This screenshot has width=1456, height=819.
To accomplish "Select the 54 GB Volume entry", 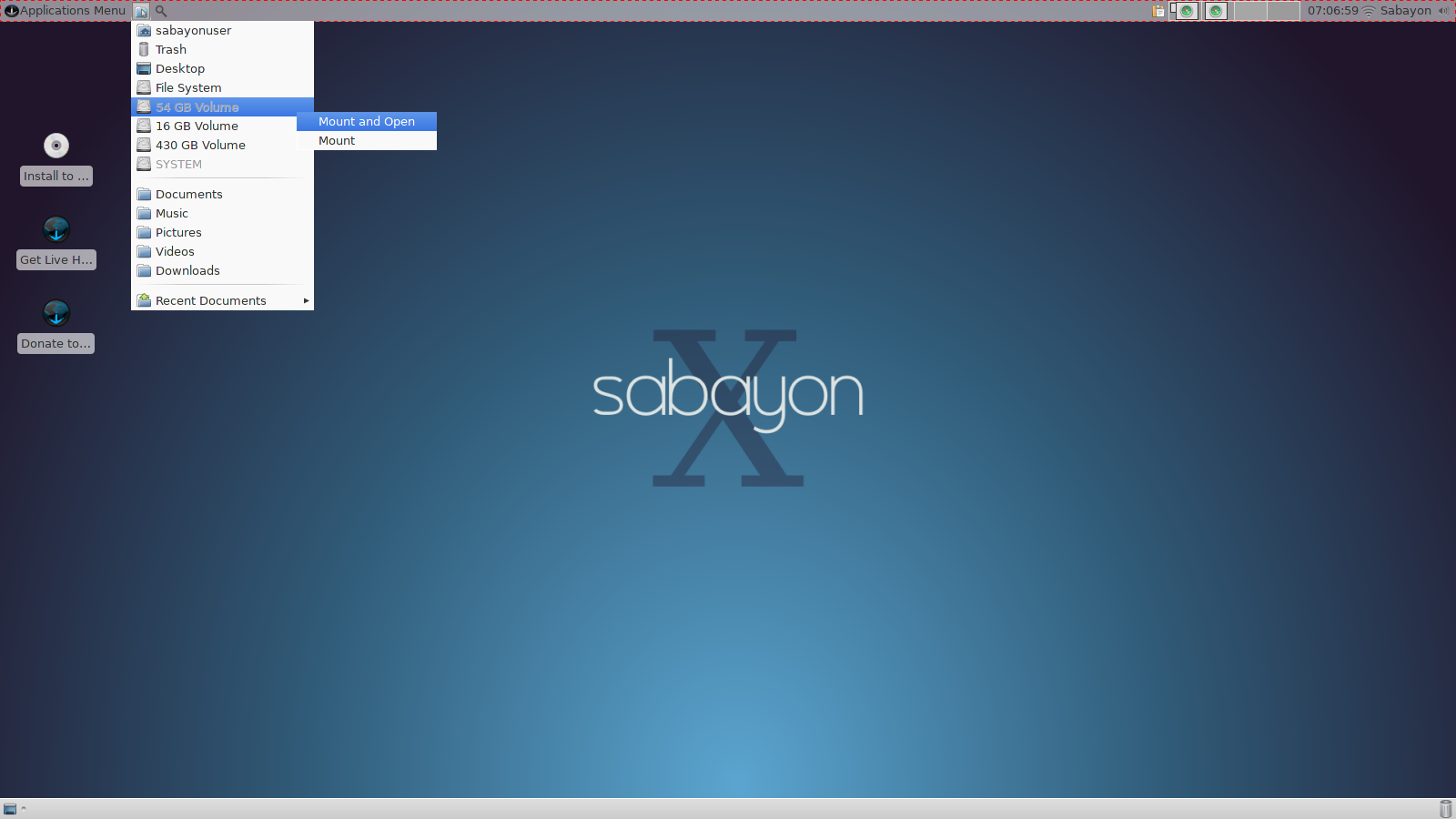I will 222,106.
